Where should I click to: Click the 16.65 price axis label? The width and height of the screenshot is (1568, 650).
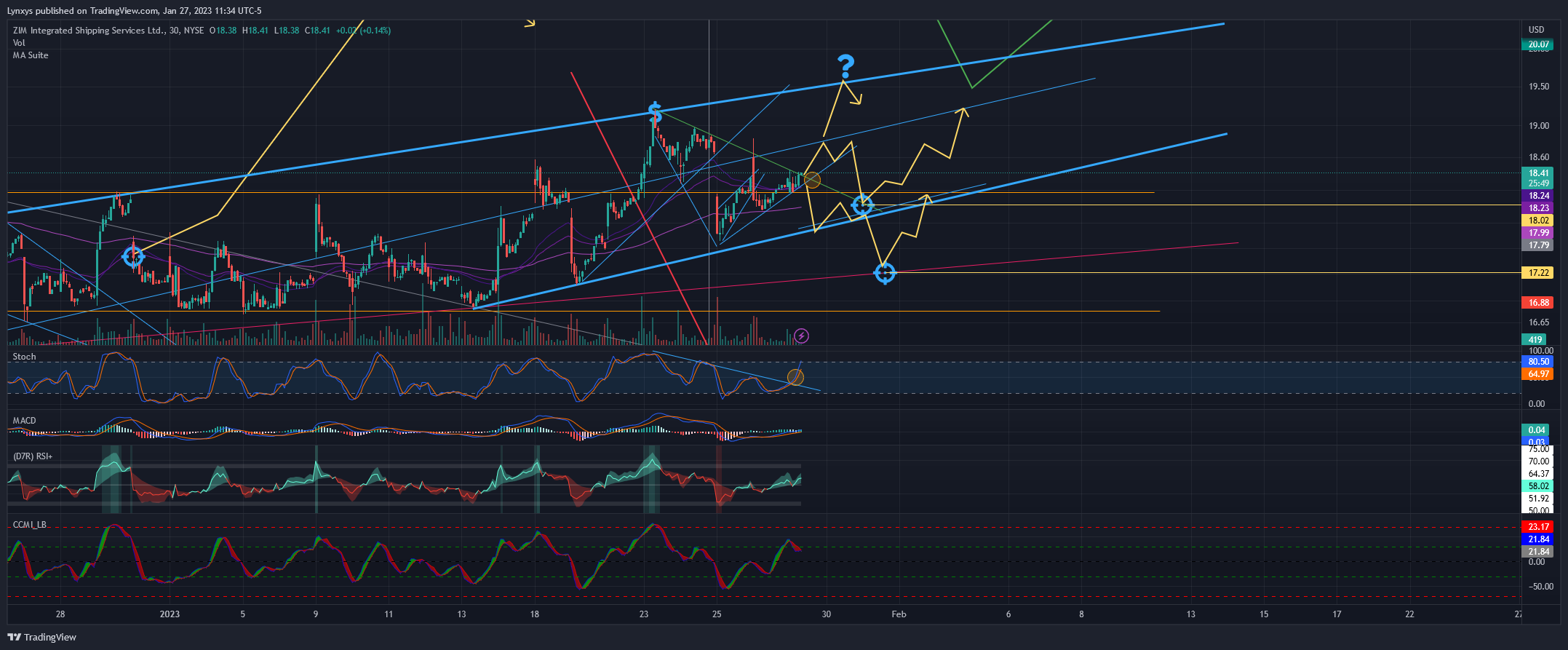coord(1538,322)
